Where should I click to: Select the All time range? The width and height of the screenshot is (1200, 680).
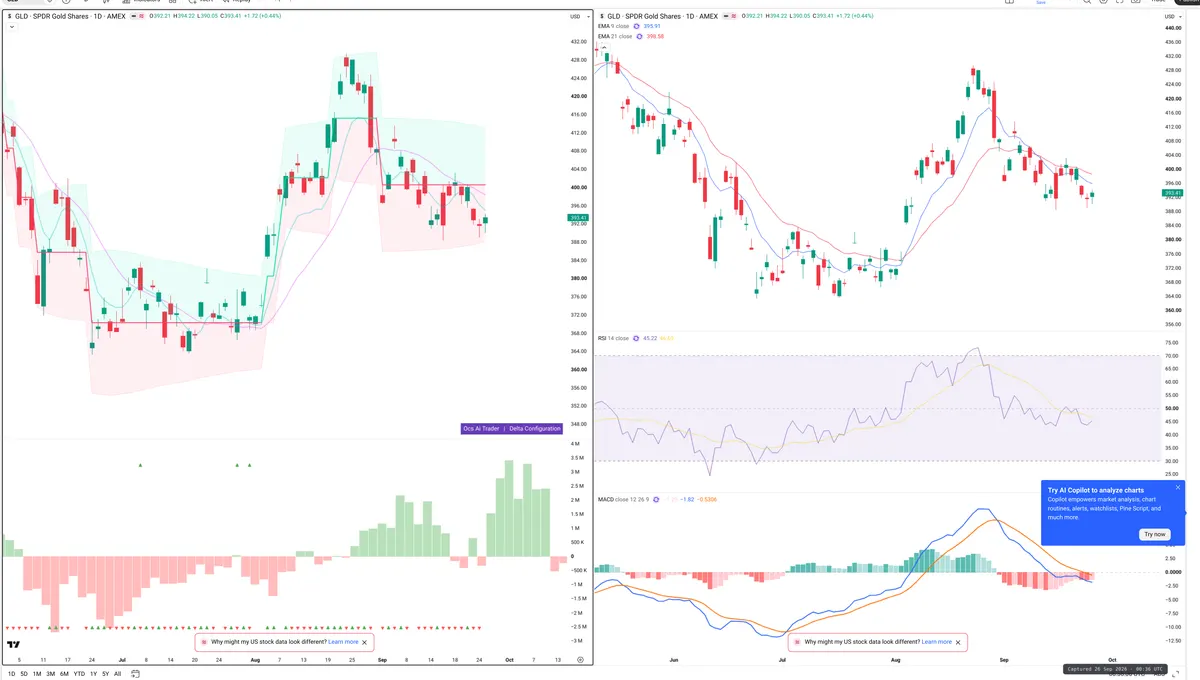pyautogui.click(x=117, y=674)
